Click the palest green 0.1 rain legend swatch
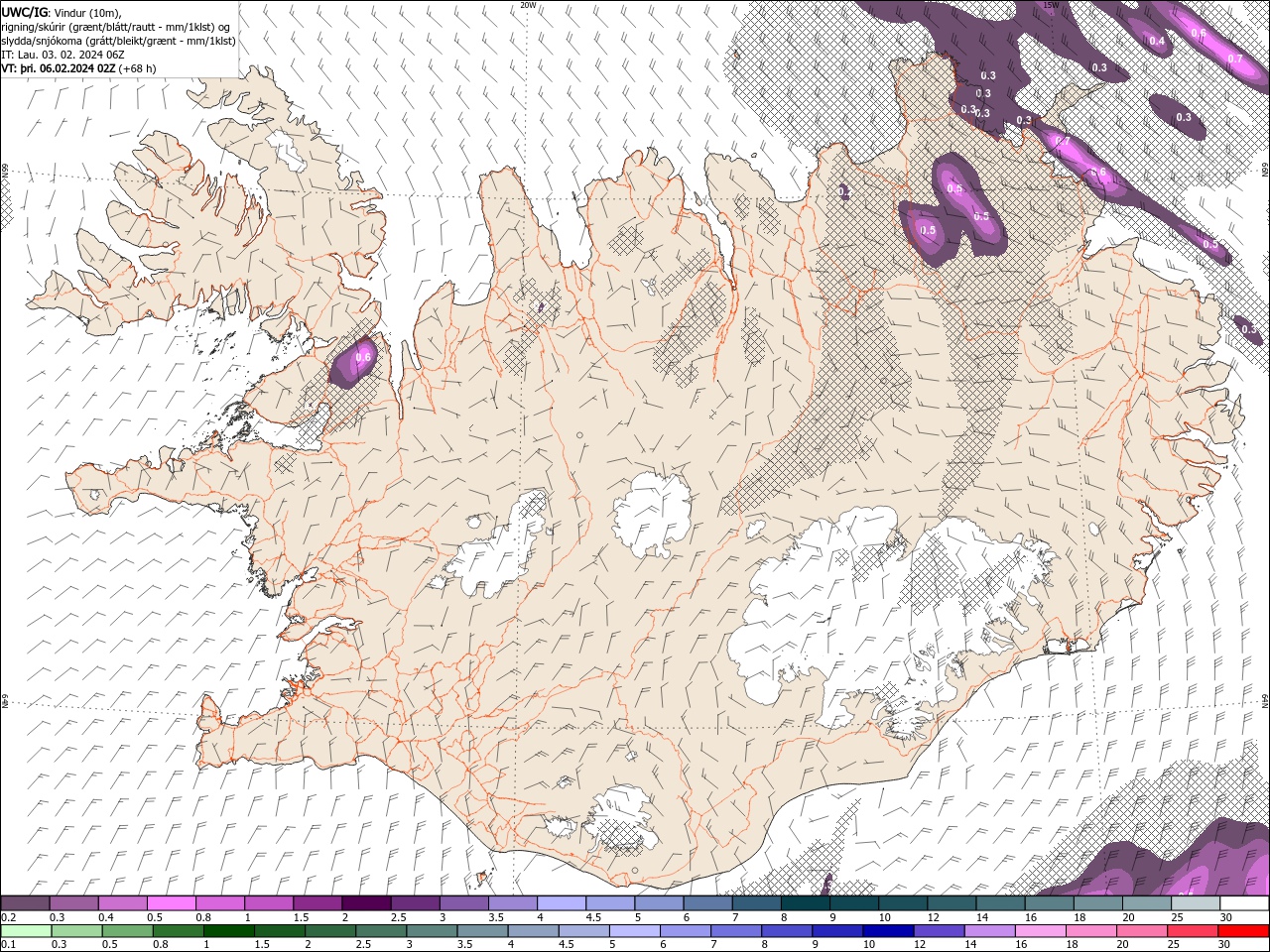The width and height of the screenshot is (1270, 952). pyautogui.click(x=27, y=931)
